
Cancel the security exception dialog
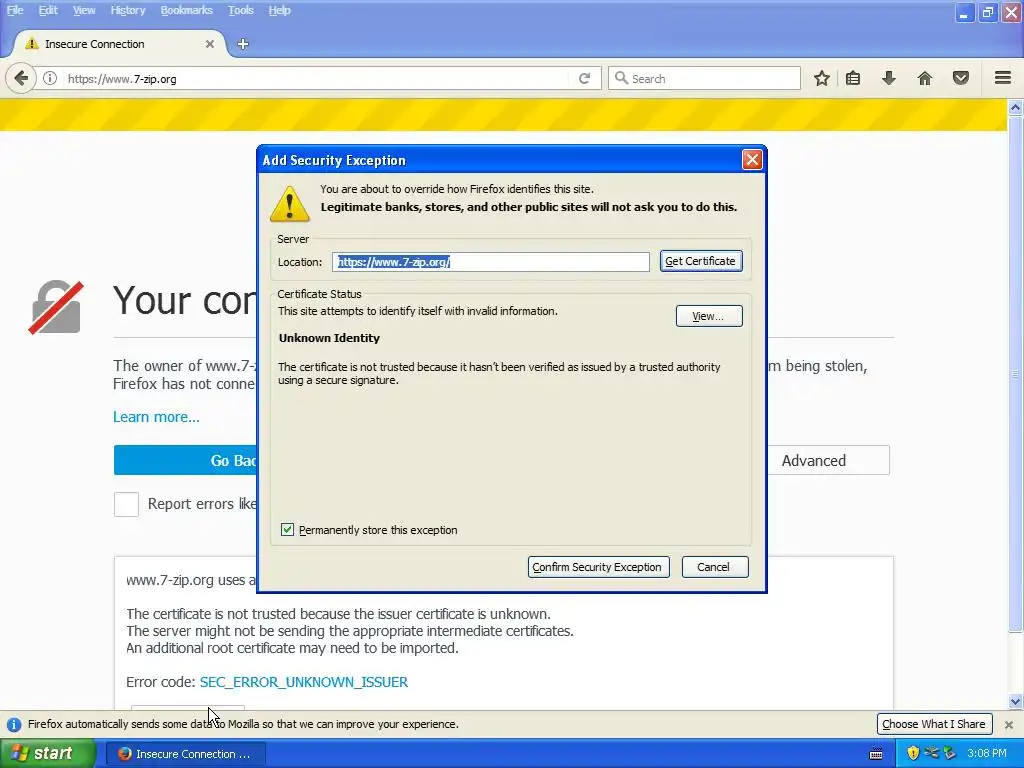[714, 567]
